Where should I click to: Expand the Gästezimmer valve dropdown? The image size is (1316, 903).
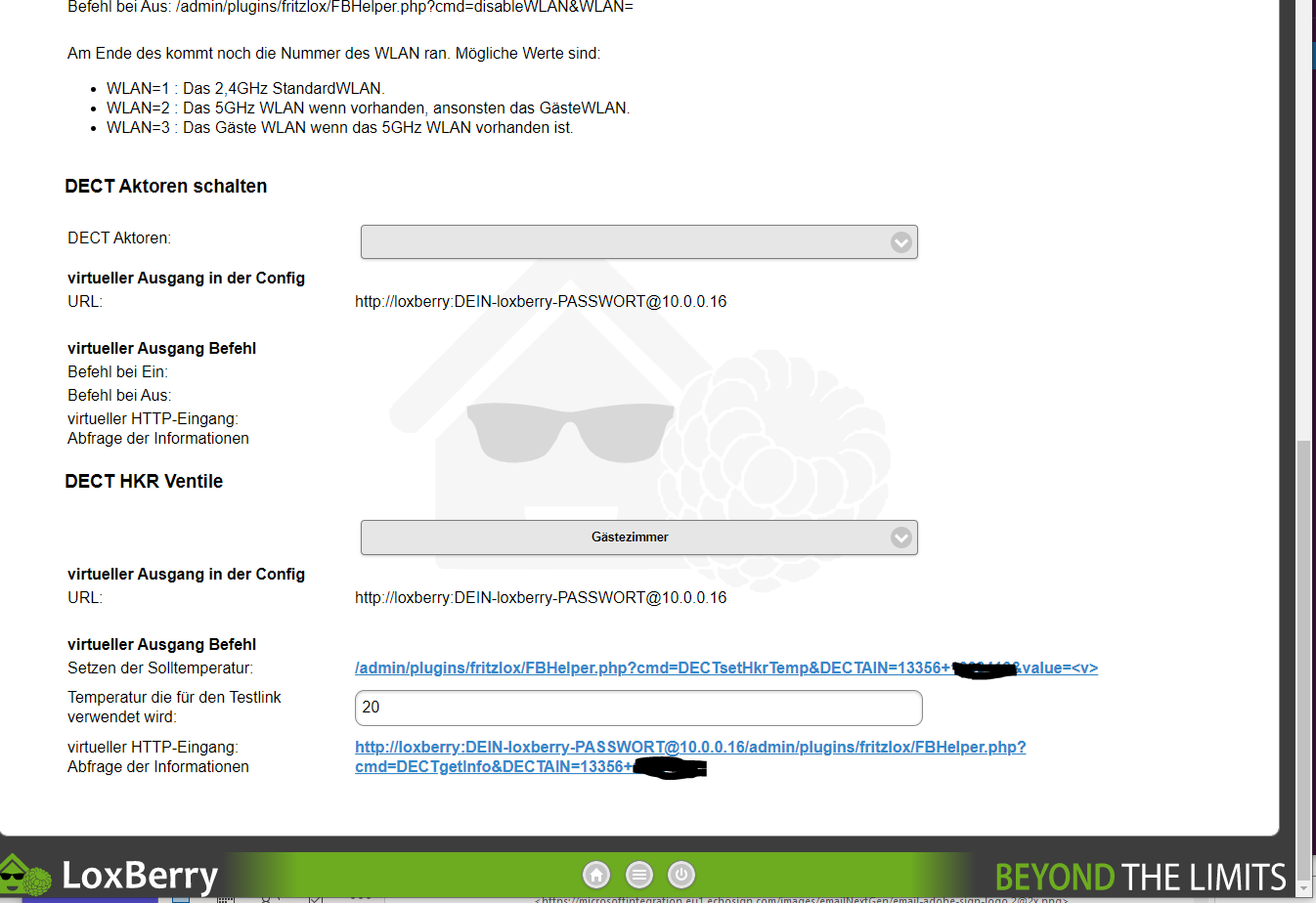point(630,537)
